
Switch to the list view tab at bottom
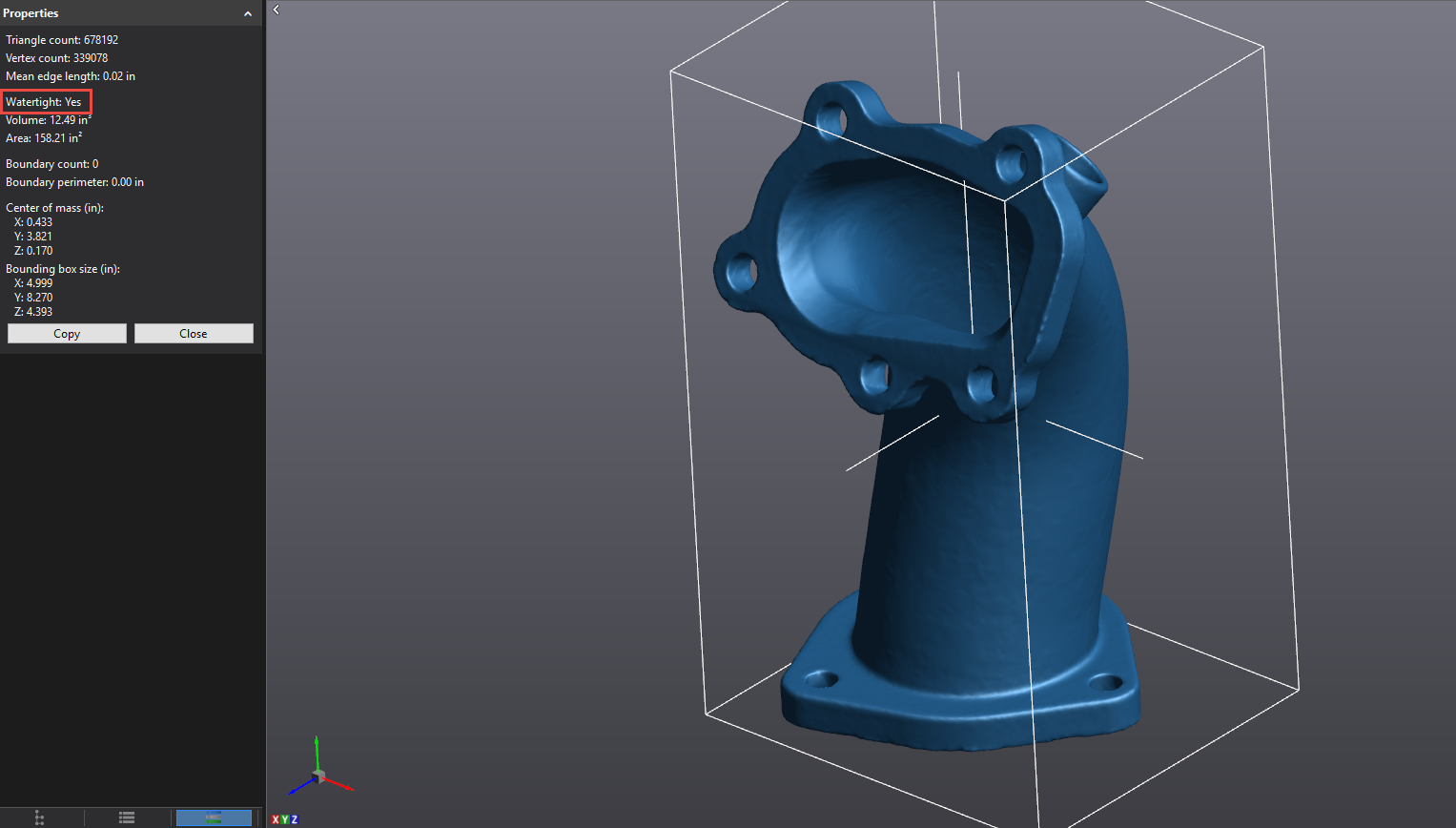(x=127, y=818)
